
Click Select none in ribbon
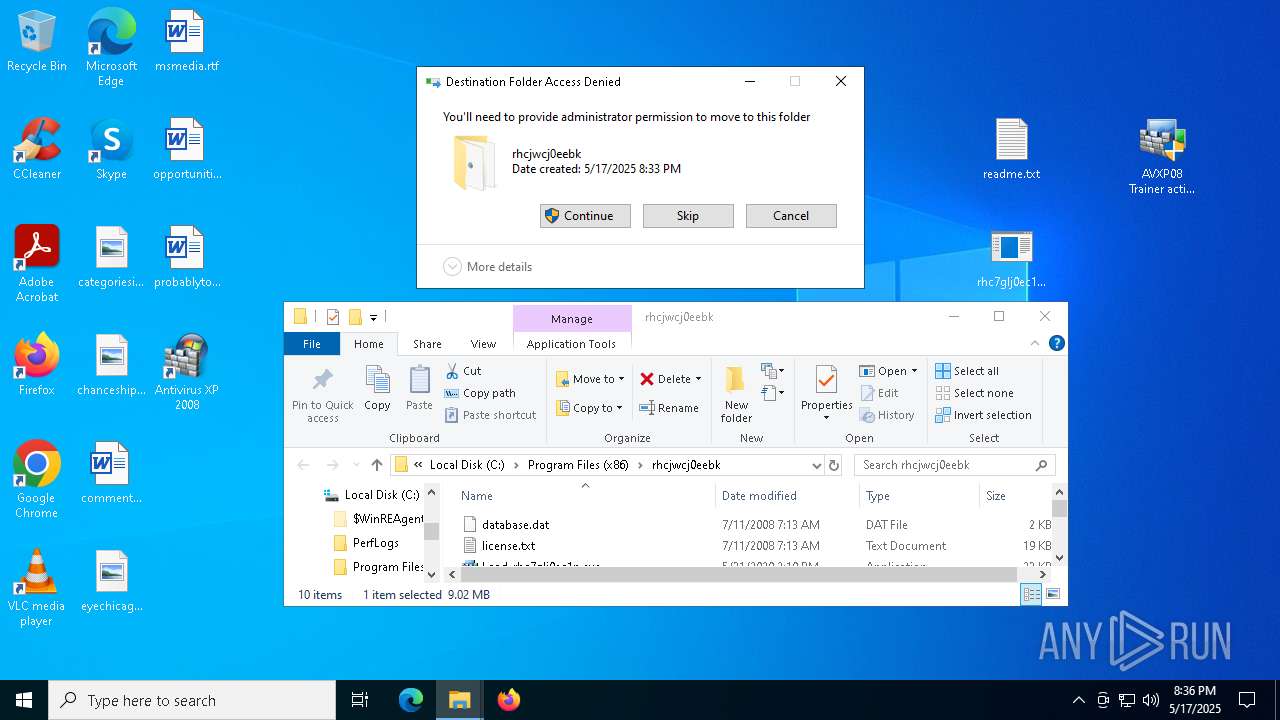[974, 393]
